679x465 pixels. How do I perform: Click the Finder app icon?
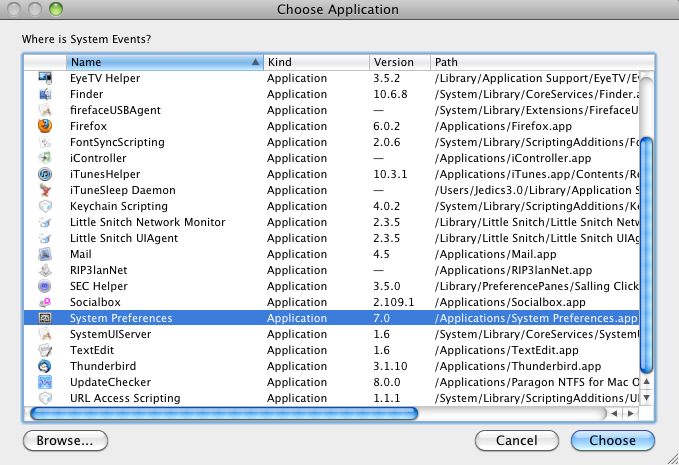click(x=45, y=94)
